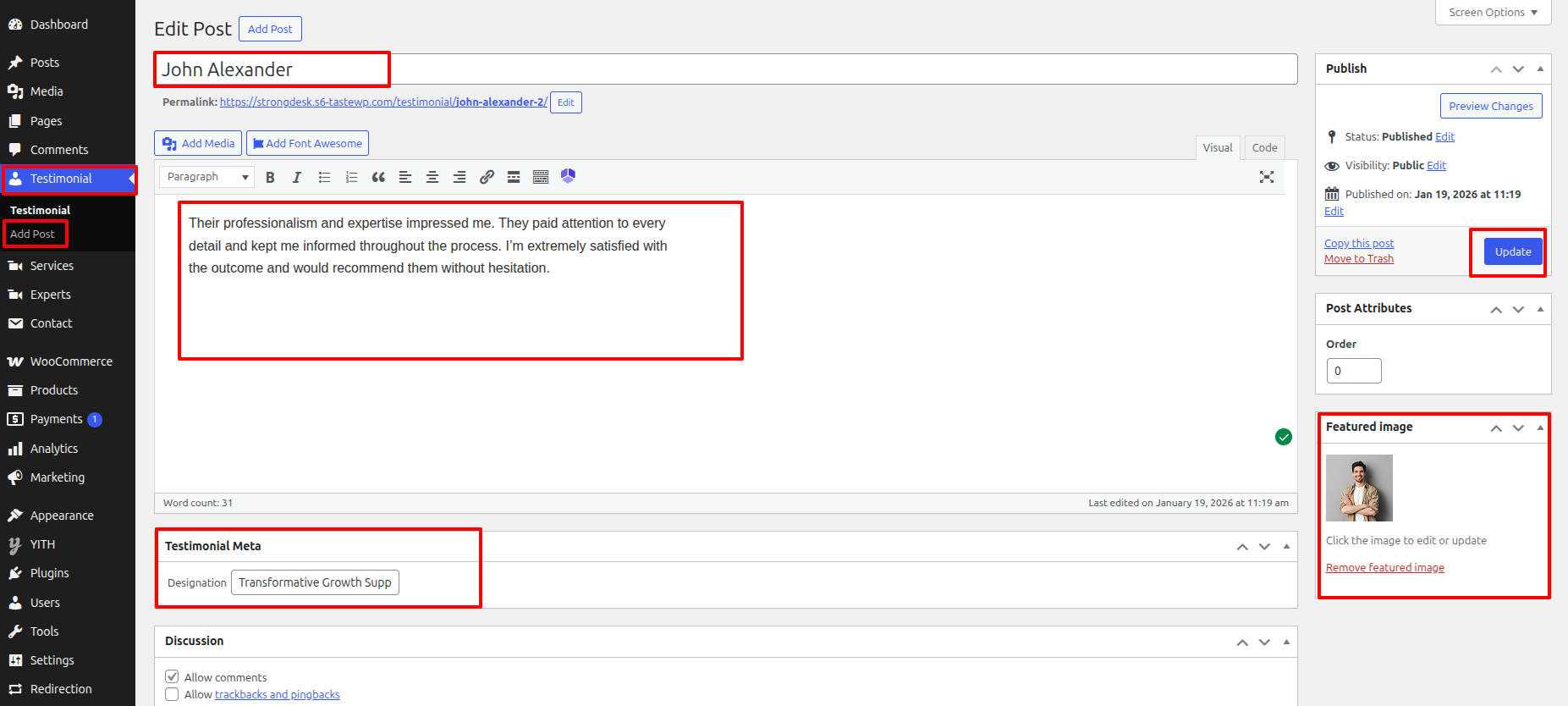The image size is (1568, 706).
Task: Click the Update button
Action: pyautogui.click(x=1512, y=251)
